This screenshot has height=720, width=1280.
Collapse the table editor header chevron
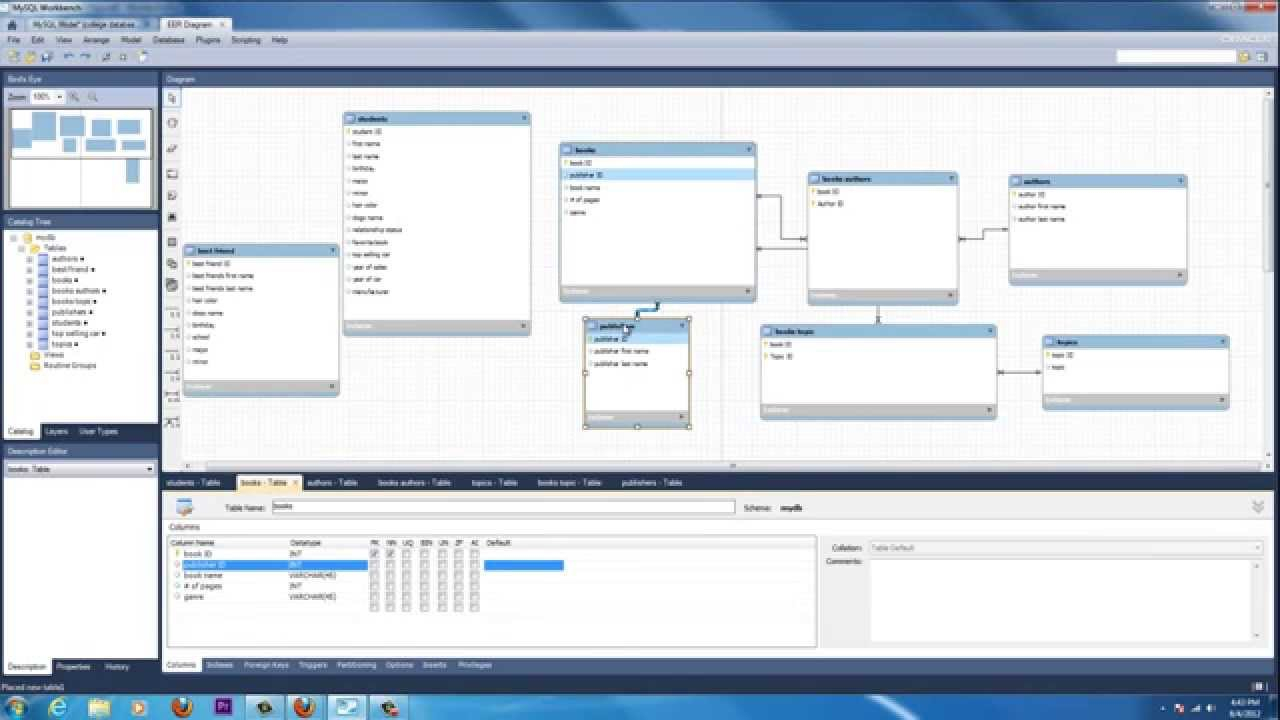point(1258,507)
